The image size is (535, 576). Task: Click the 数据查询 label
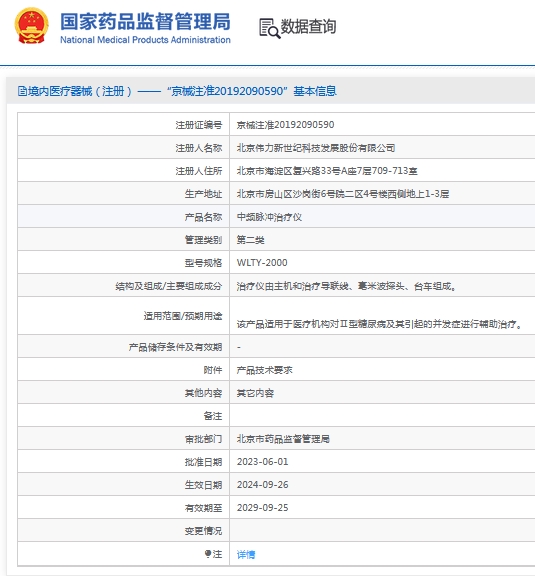tap(308, 26)
